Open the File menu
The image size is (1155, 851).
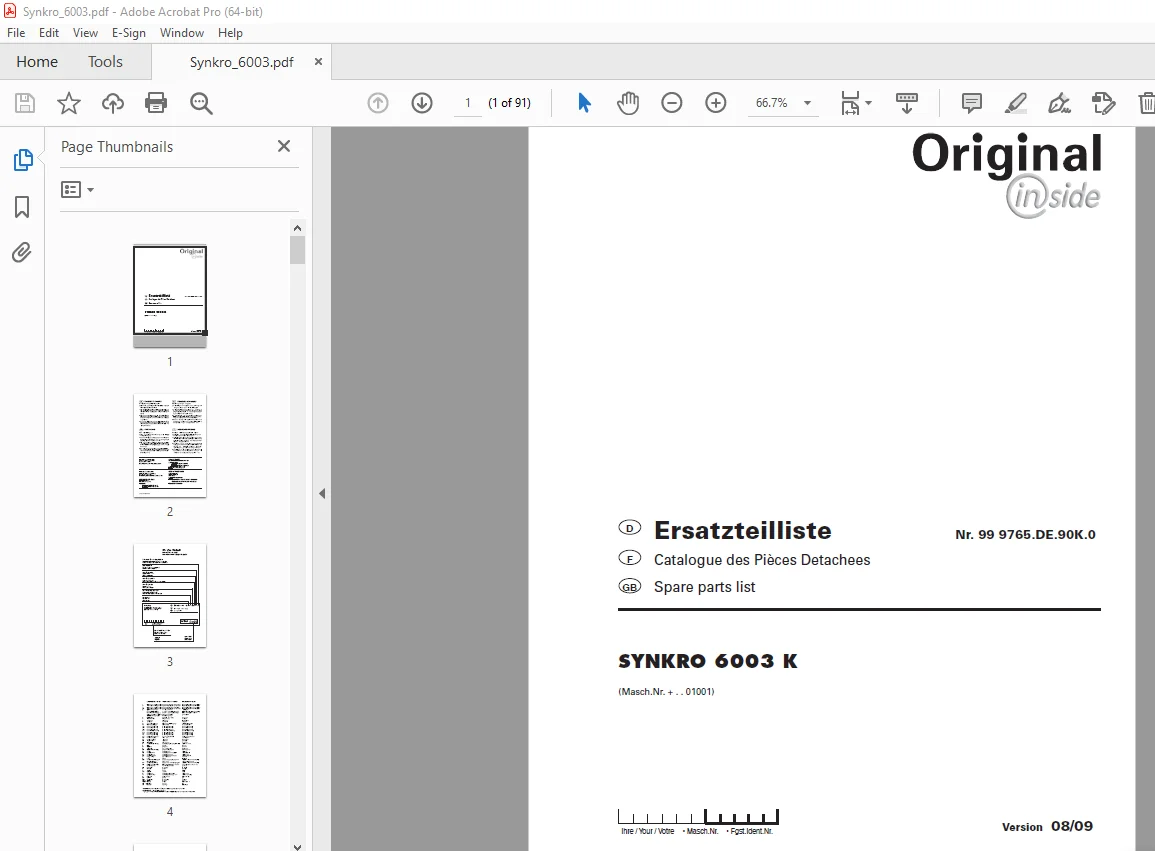tap(16, 33)
